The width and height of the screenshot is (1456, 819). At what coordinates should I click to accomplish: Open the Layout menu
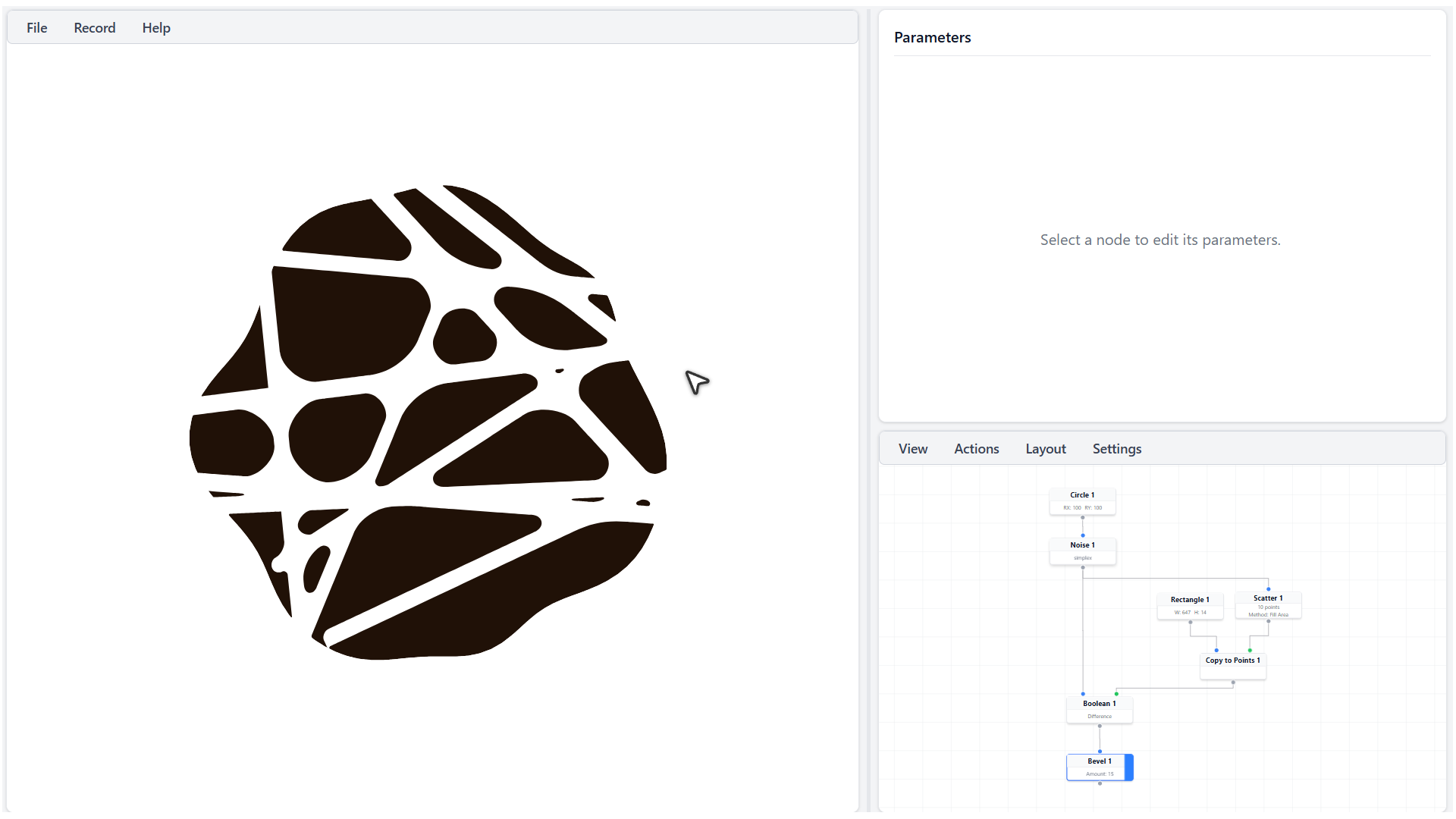tap(1045, 449)
